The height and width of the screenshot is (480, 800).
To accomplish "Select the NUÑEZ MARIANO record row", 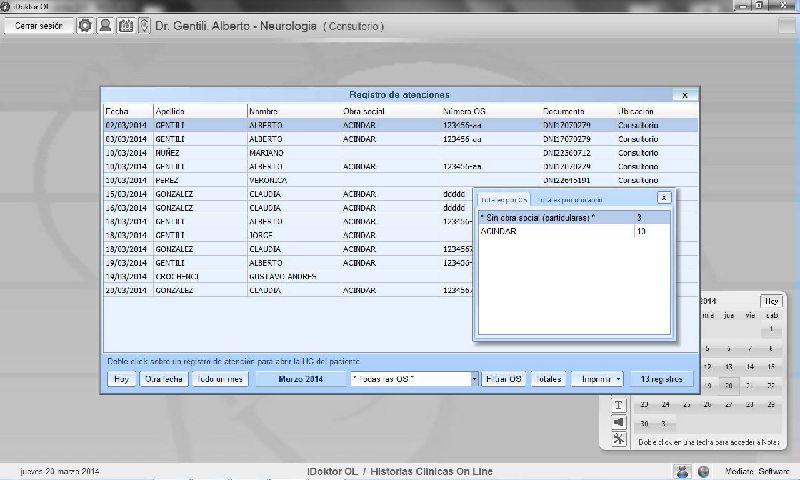I will point(401,153).
